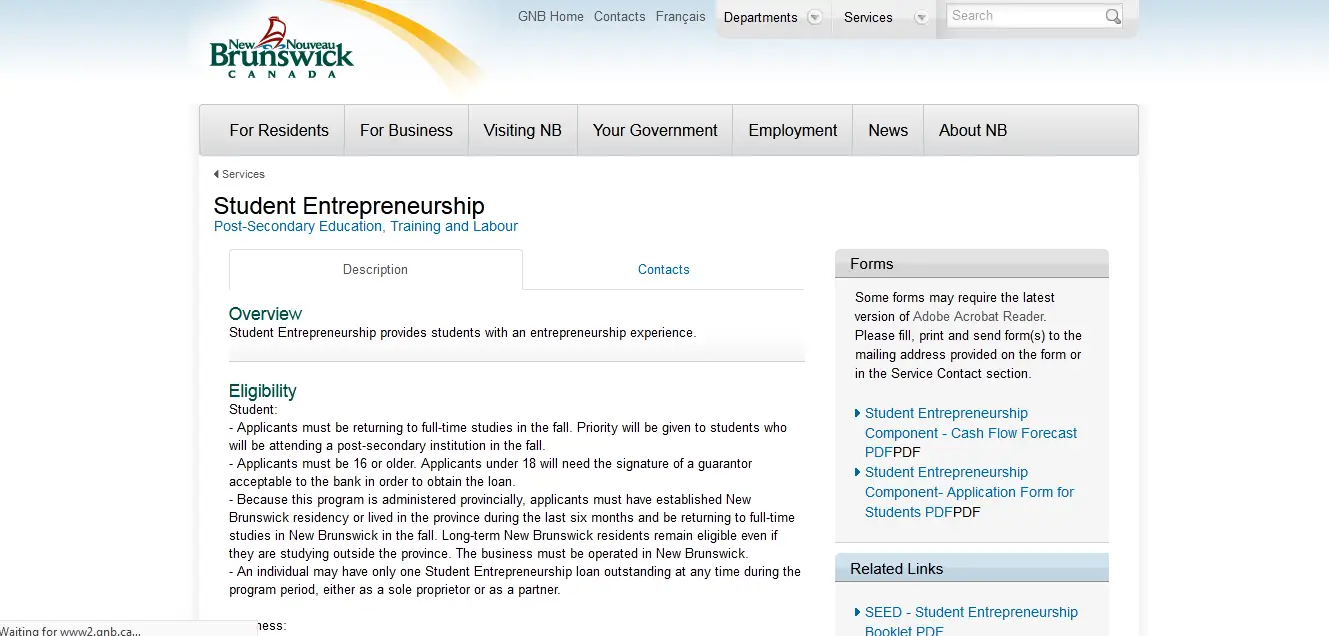1329x636 pixels.
Task: Expand the Services dropdown arrow
Action: [x=921, y=17]
